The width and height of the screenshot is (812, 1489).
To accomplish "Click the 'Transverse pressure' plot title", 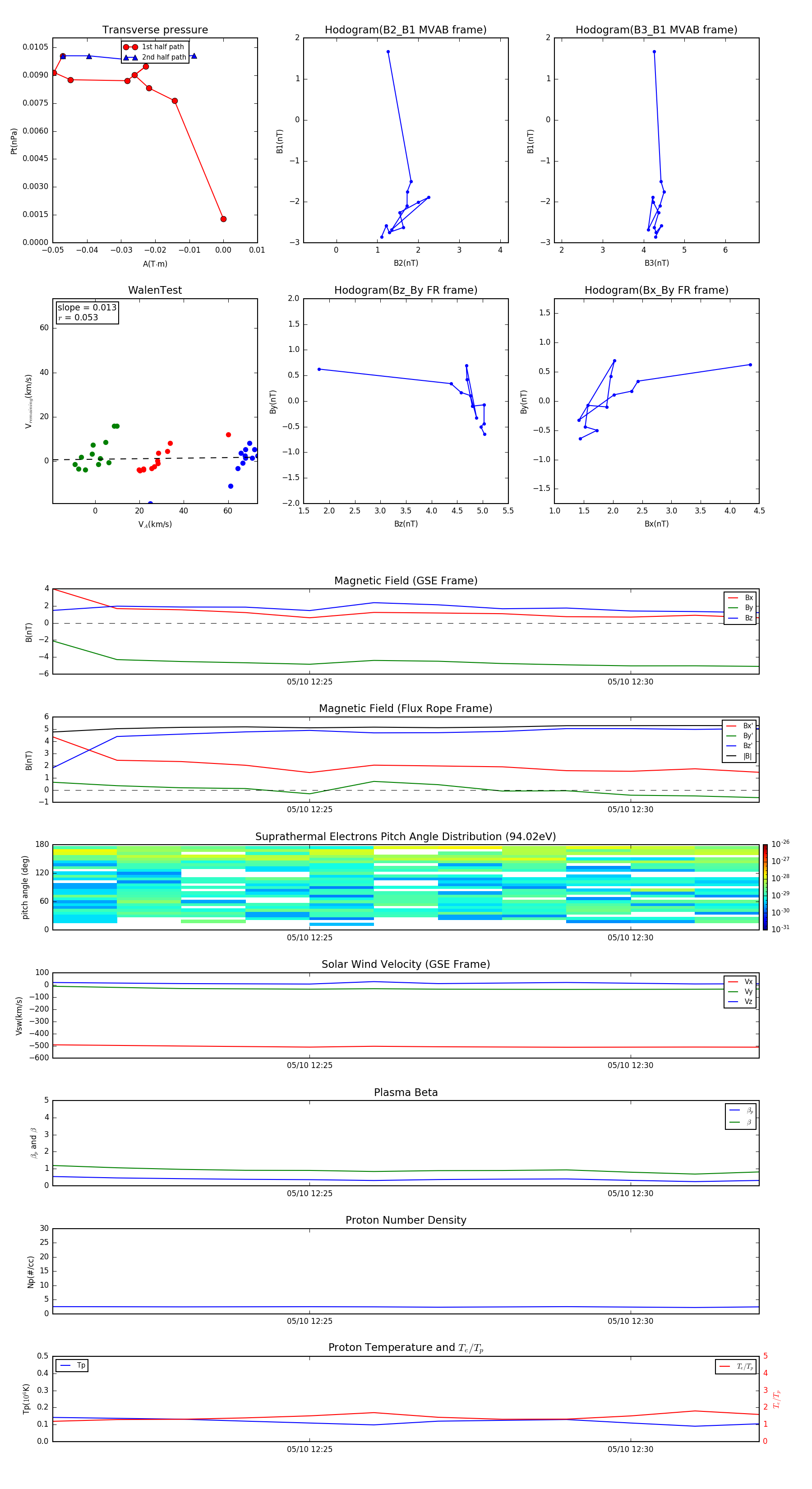I will [x=155, y=29].
